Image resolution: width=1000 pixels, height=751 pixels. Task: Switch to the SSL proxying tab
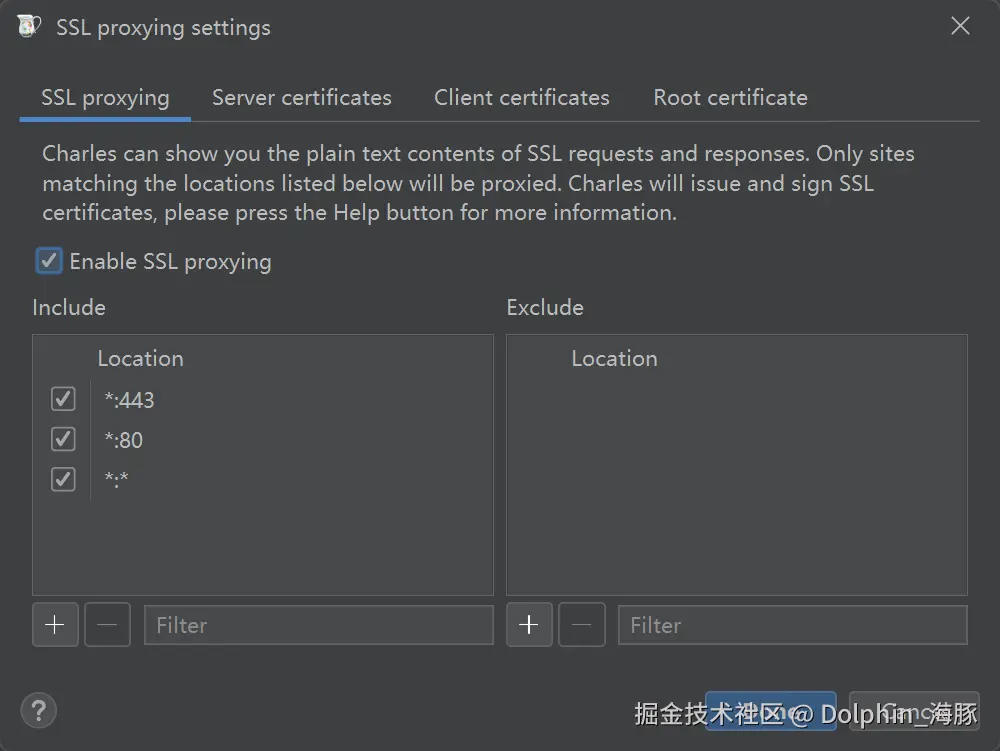(x=105, y=98)
